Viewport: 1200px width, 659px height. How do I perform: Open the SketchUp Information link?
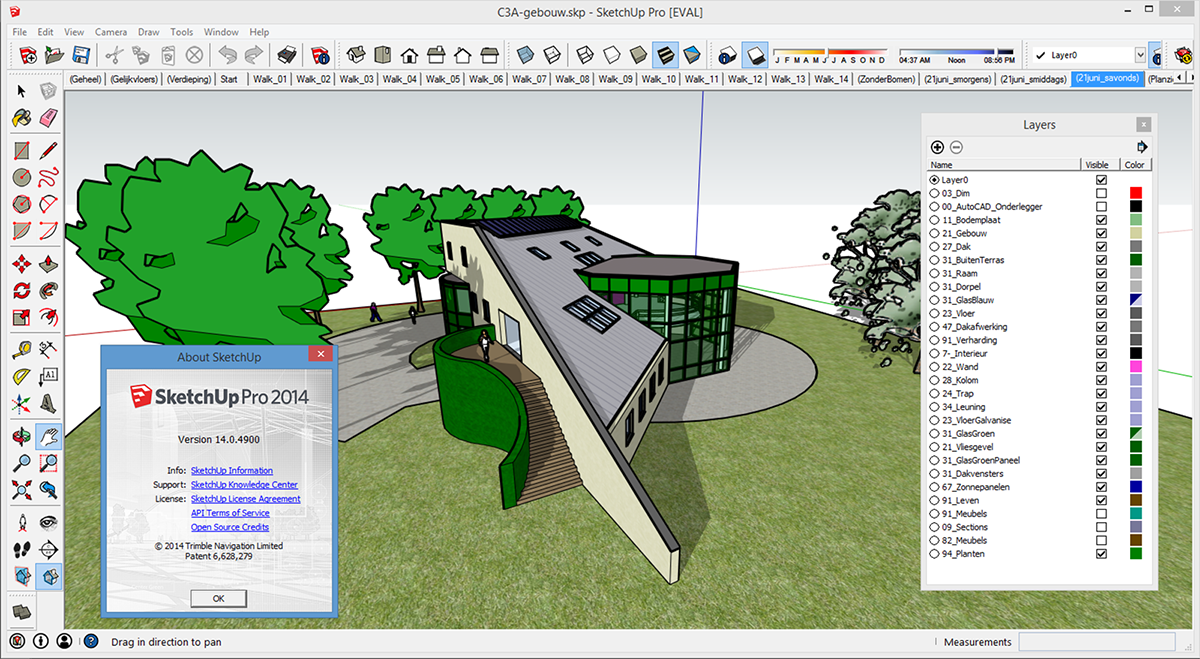231,470
